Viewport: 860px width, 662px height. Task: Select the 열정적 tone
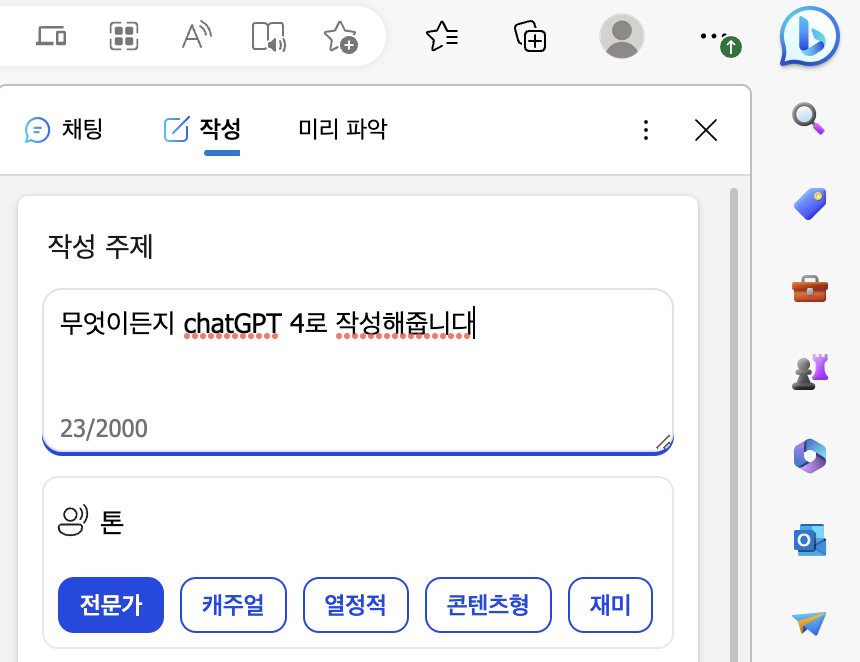coord(355,605)
